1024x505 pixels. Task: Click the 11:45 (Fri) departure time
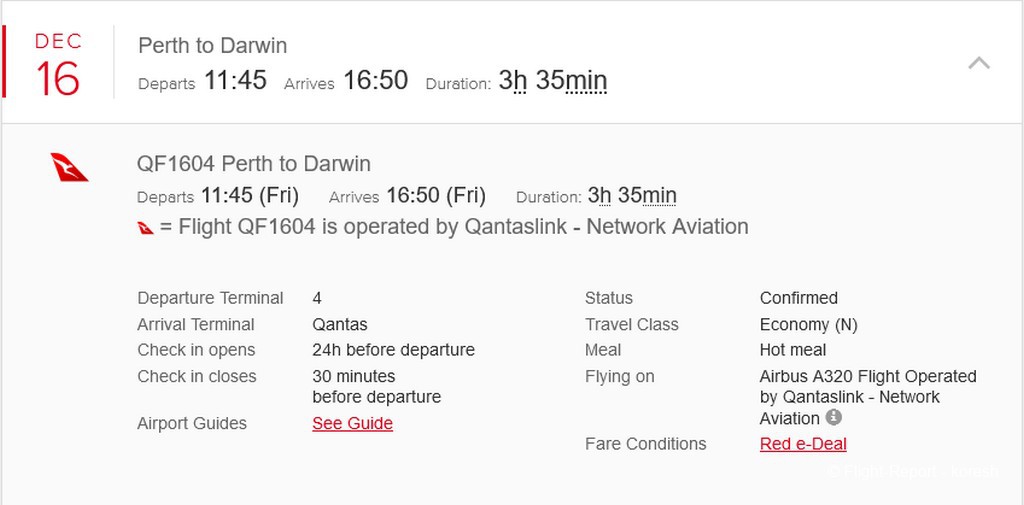249,195
